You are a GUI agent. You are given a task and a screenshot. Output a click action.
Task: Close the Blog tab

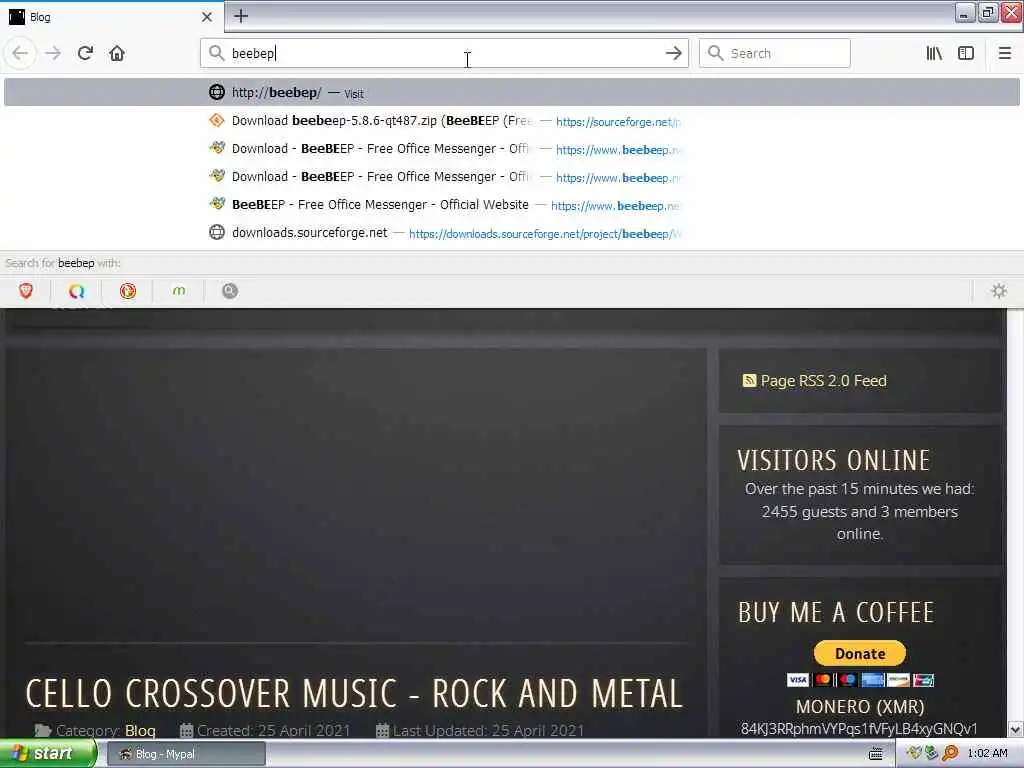point(207,17)
